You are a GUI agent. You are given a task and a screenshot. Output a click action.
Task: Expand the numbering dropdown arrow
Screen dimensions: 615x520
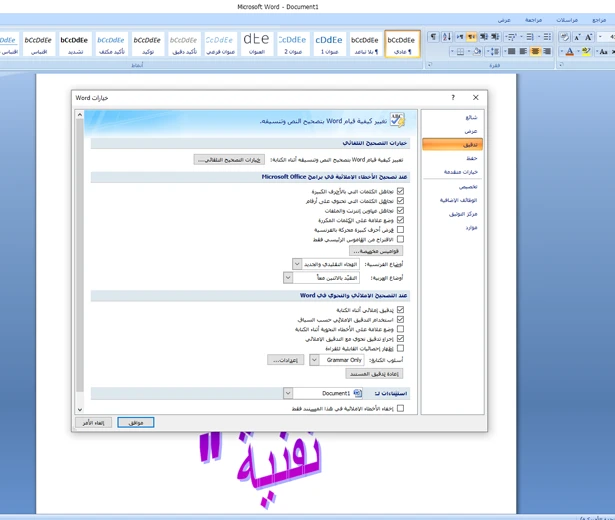[x=521, y=37]
